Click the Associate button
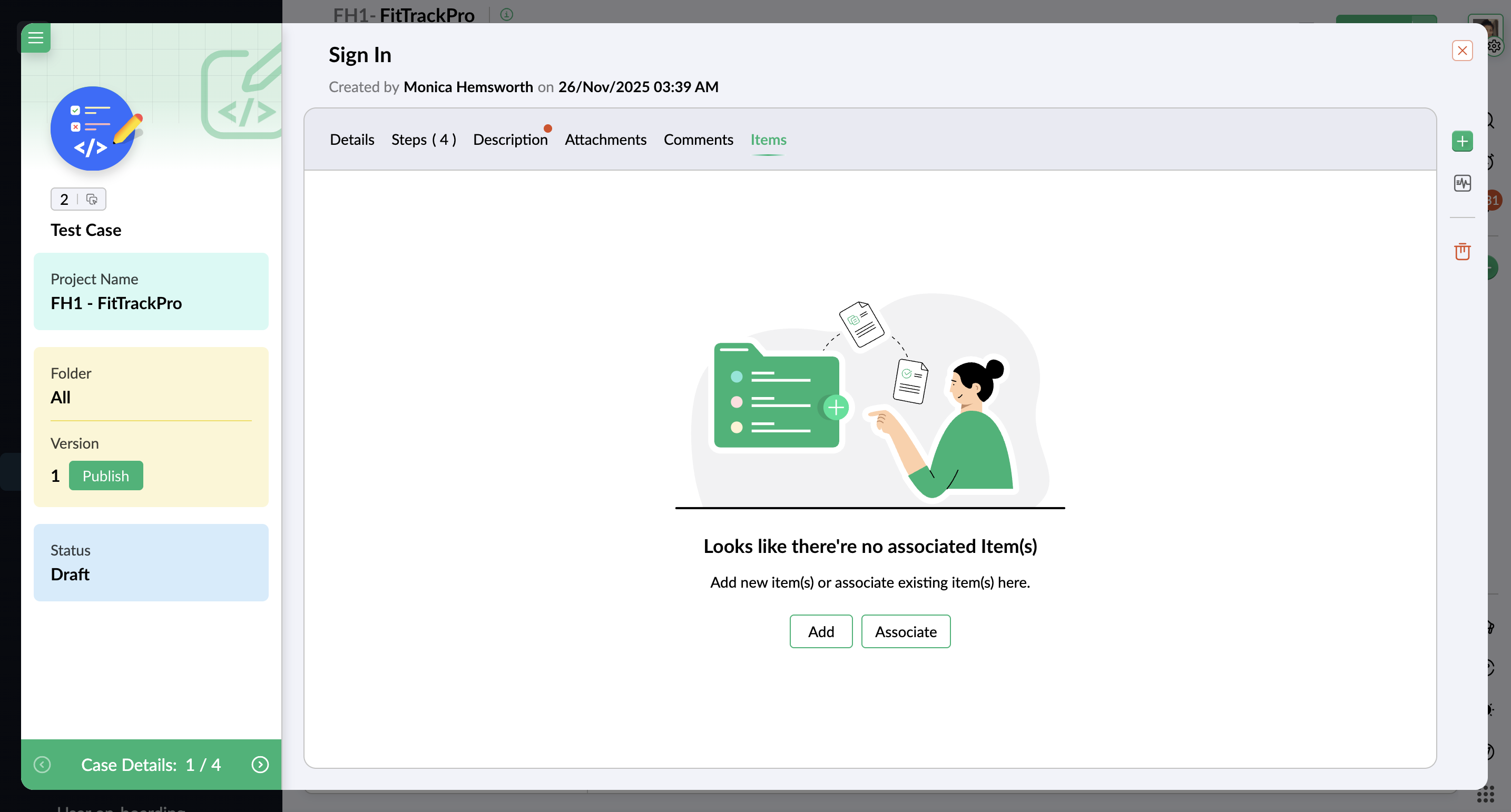 point(905,631)
